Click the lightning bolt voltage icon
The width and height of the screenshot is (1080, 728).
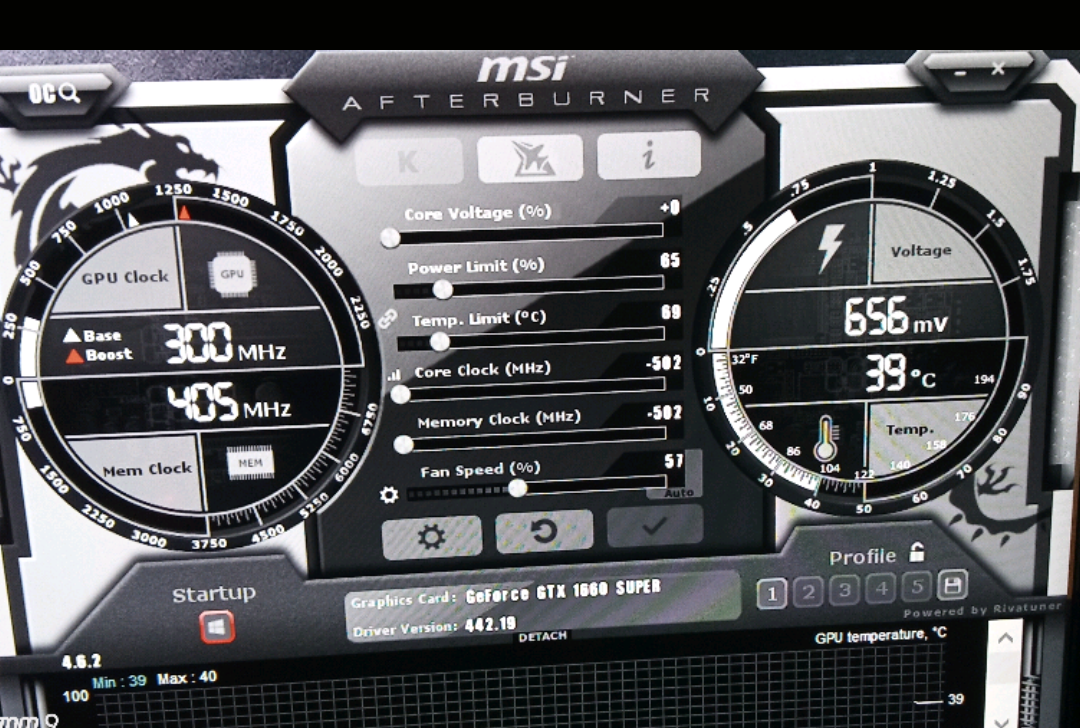830,248
